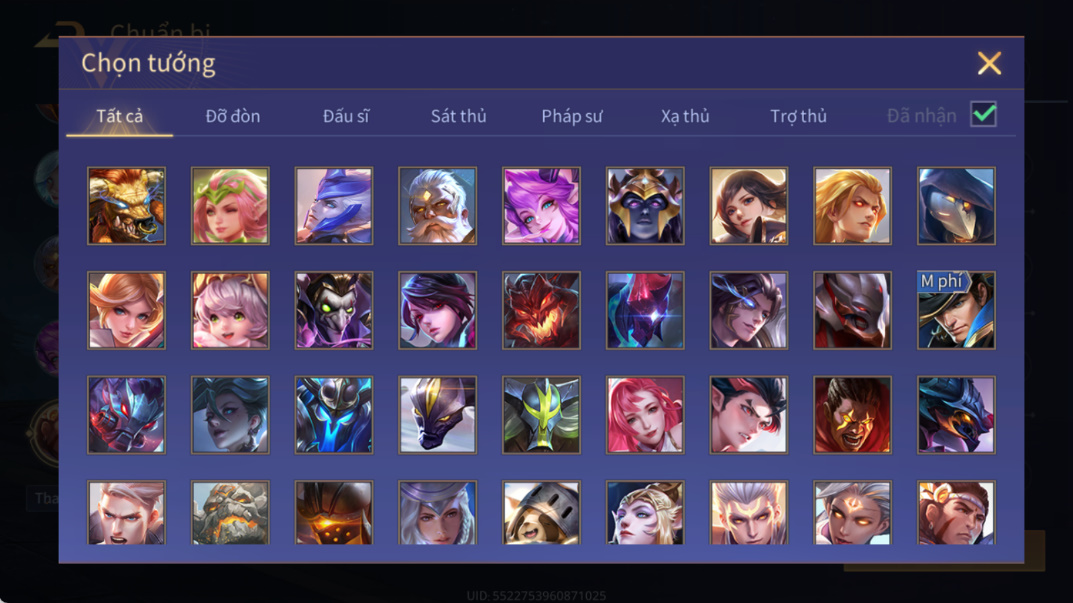Image resolution: width=1073 pixels, height=603 pixels.
Task: Switch to the 'Đỡ đòn' tab
Action: pos(233,116)
